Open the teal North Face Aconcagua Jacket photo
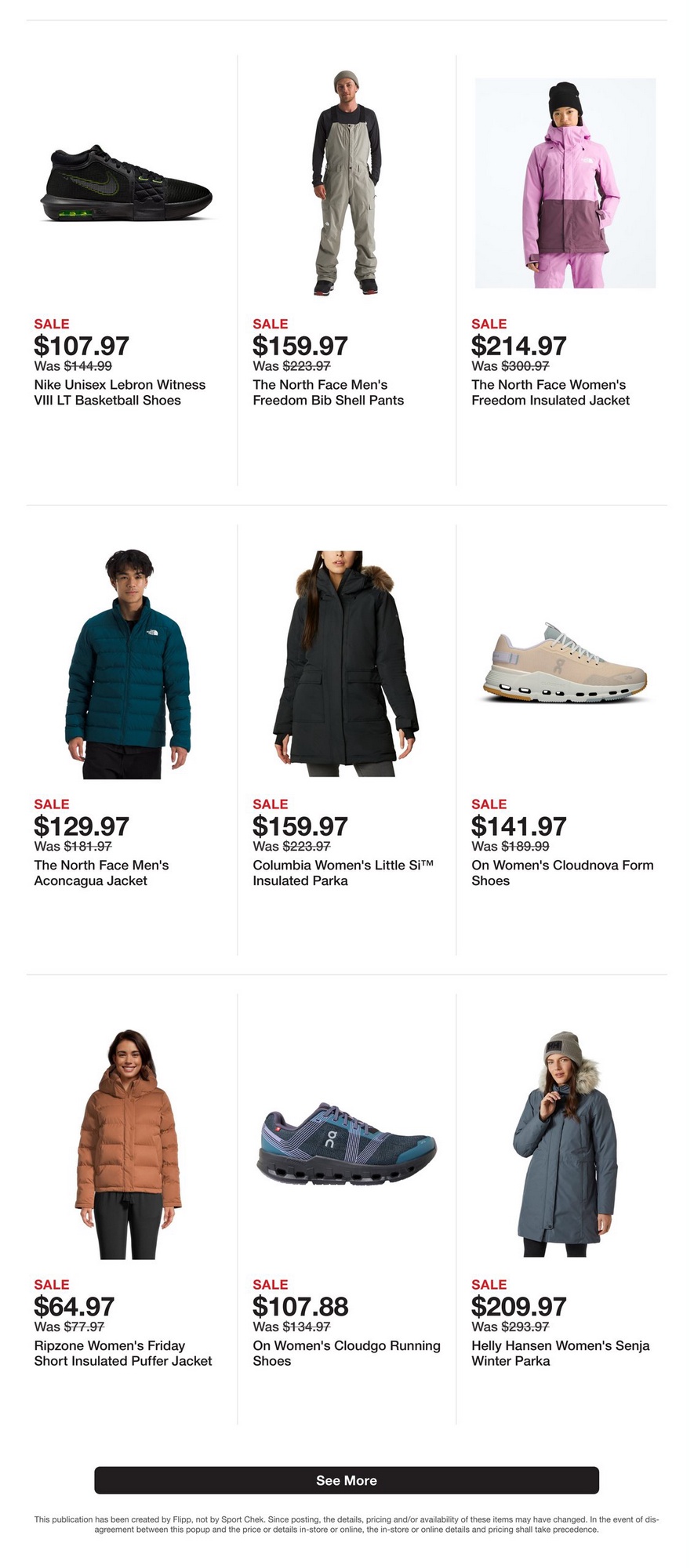The width and height of the screenshot is (694, 1568). tap(127, 664)
